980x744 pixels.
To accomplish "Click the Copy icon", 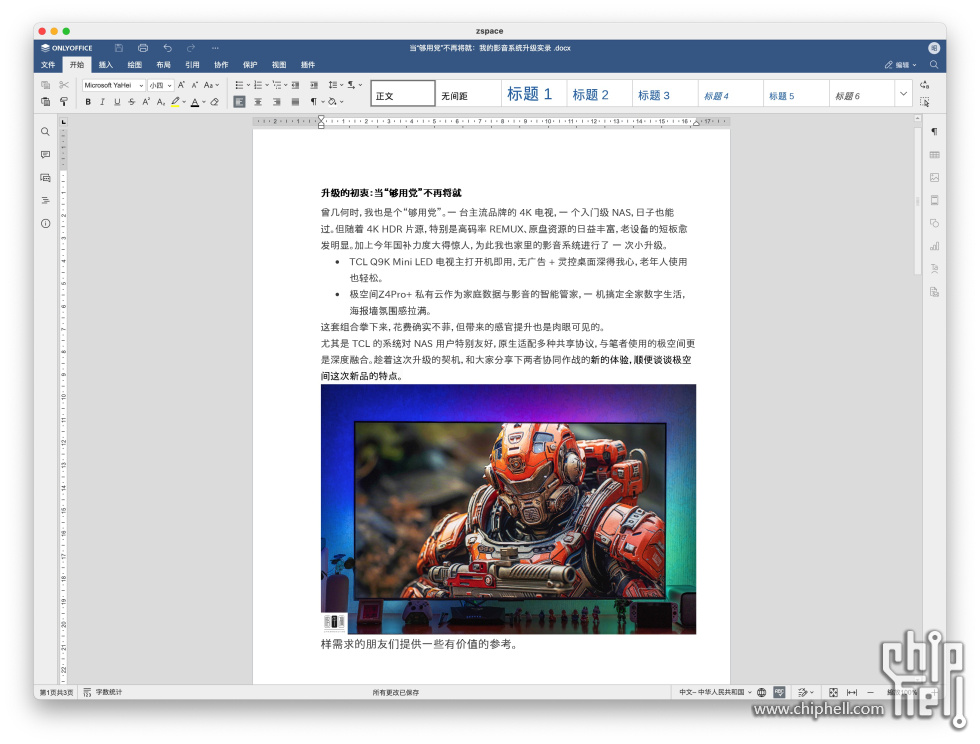I will pos(46,84).
